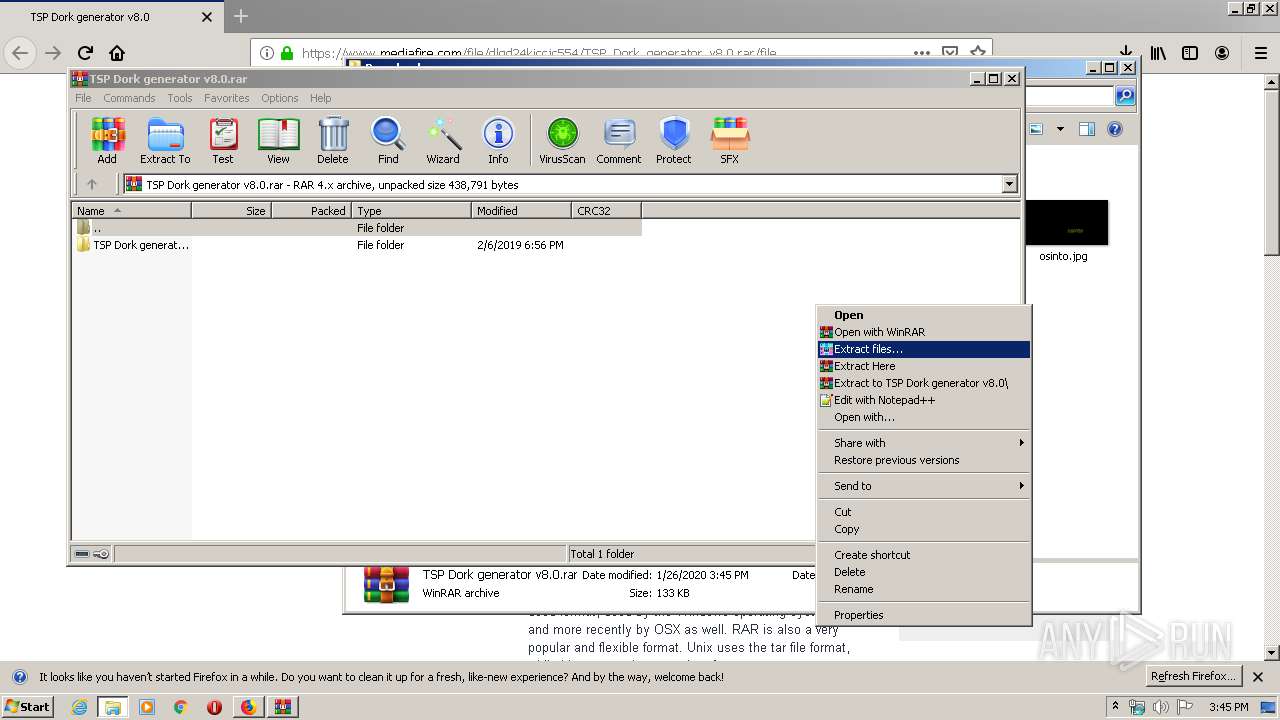
Task: Open Firefox library icon
Action: [1158, 53]
